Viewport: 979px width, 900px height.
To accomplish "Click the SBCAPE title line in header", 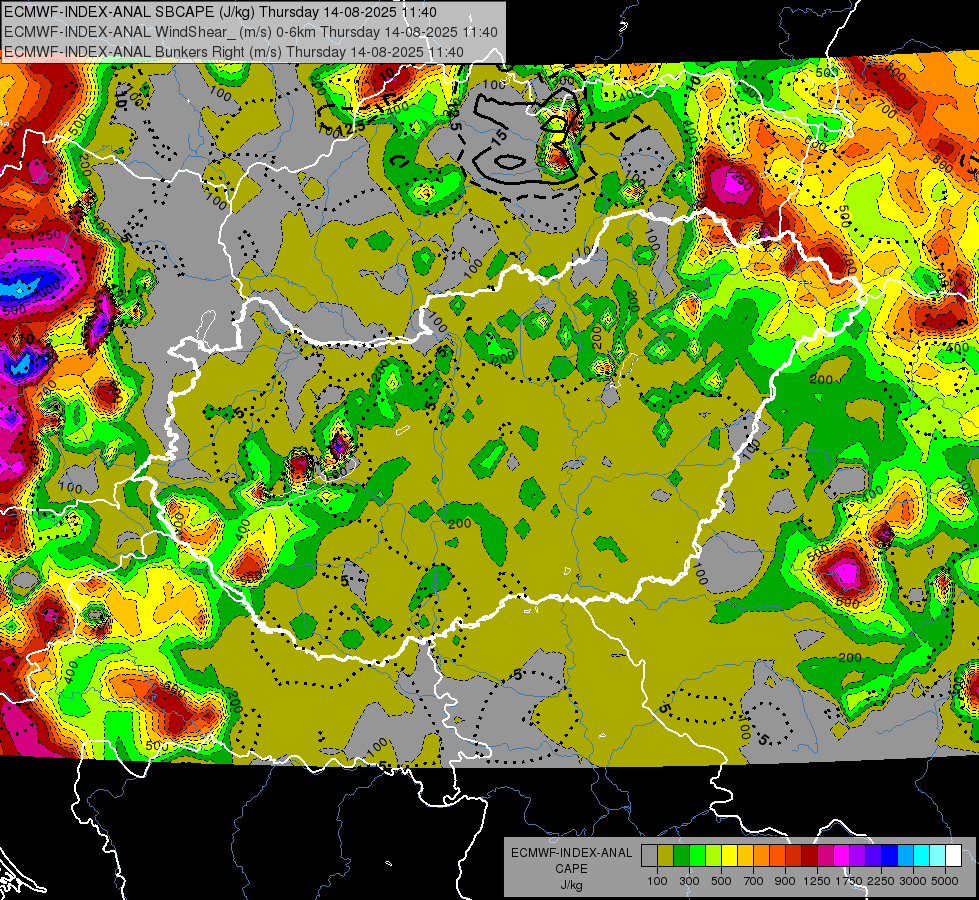I will pyautogui.click(x=220, y=12).
